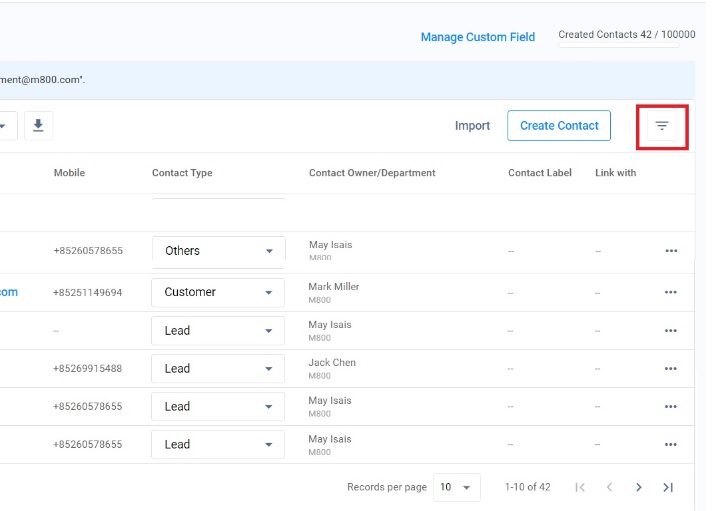Click the Mobile column header
715x511 pixels.
69,173
